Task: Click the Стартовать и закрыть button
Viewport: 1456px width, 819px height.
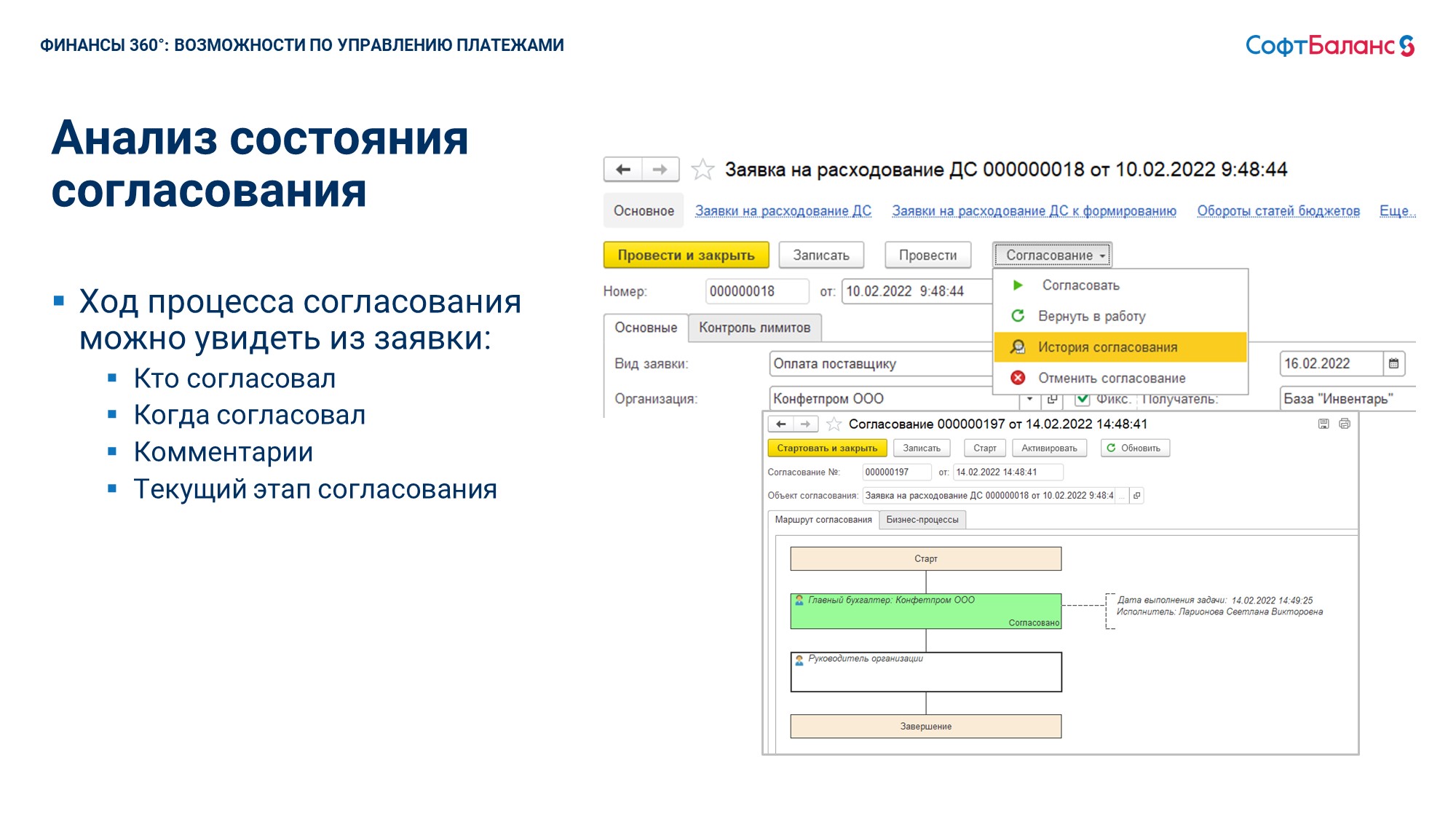Action: [827, 448]
